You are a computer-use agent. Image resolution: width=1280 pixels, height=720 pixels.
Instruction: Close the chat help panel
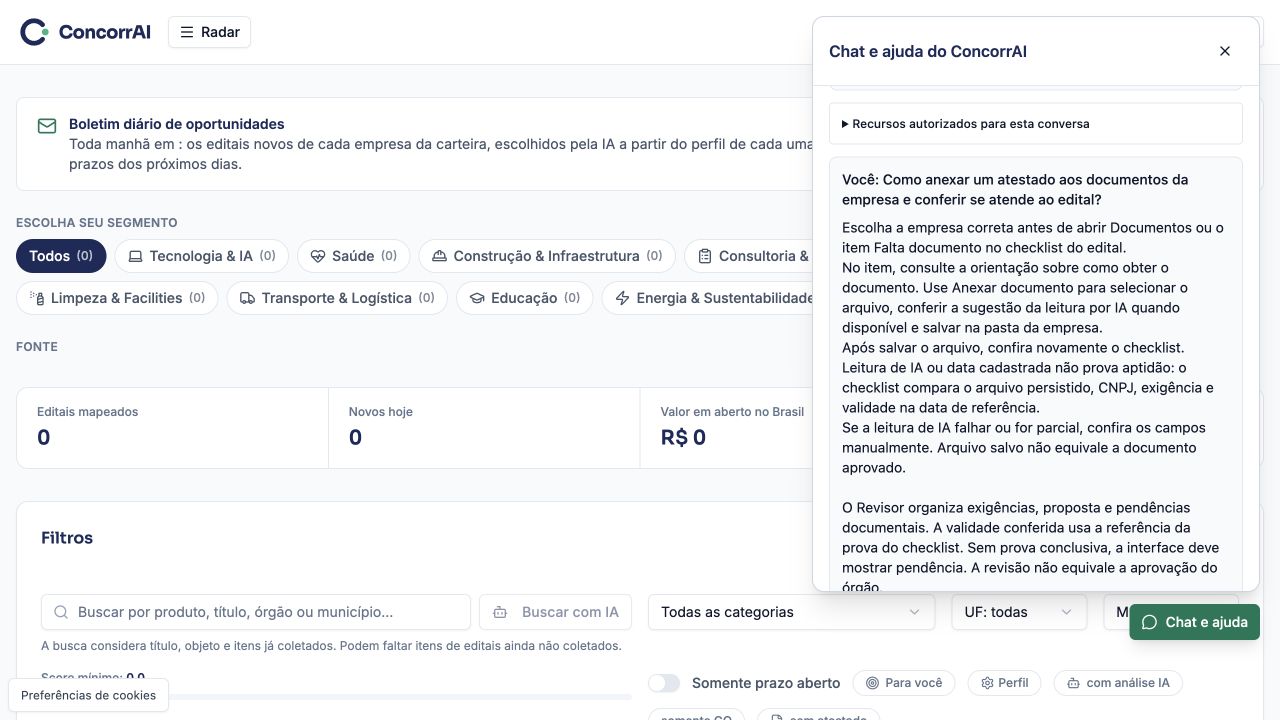point(1225,51)
